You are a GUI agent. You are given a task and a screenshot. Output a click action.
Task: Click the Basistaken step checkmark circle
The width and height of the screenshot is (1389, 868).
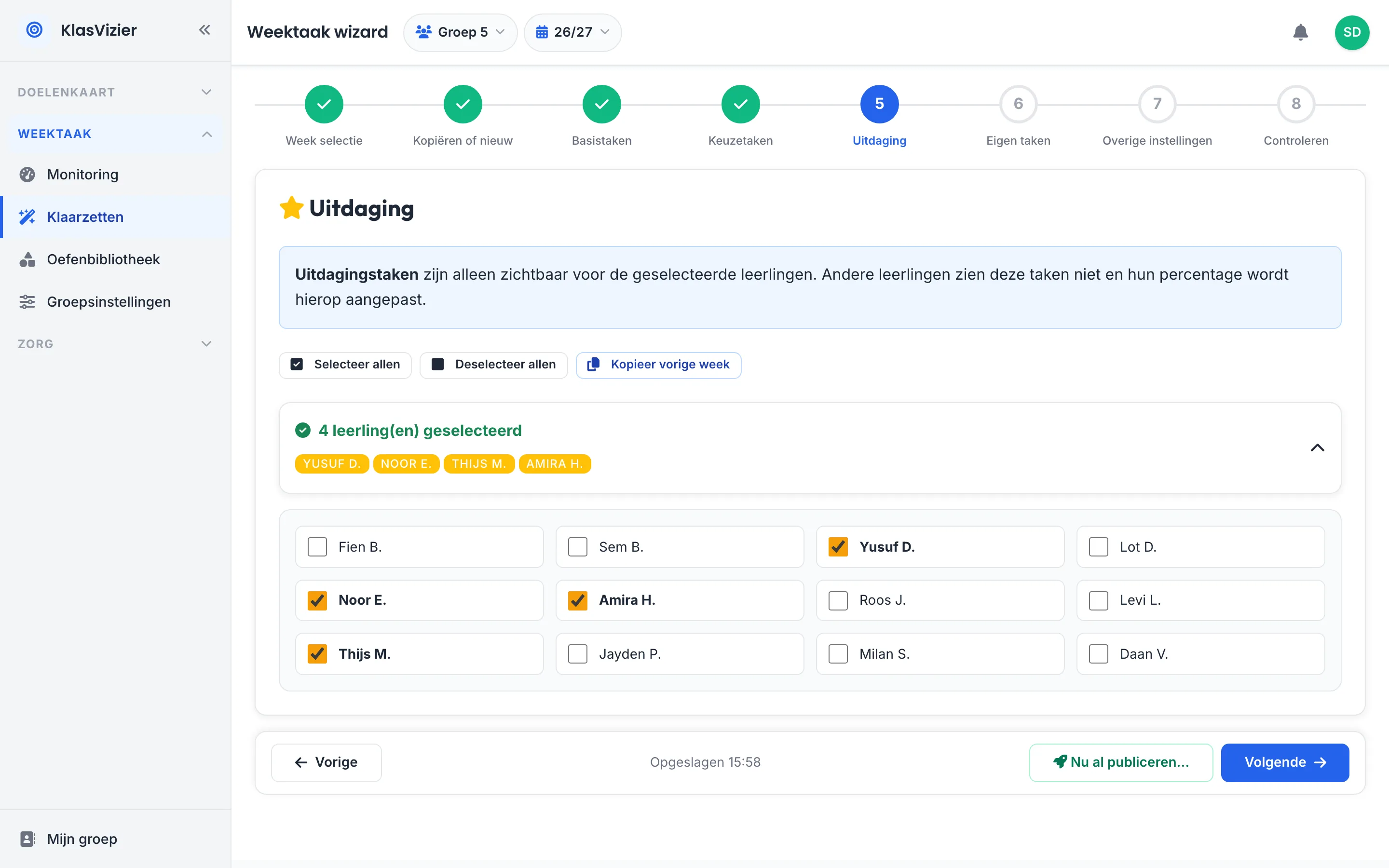601,104
